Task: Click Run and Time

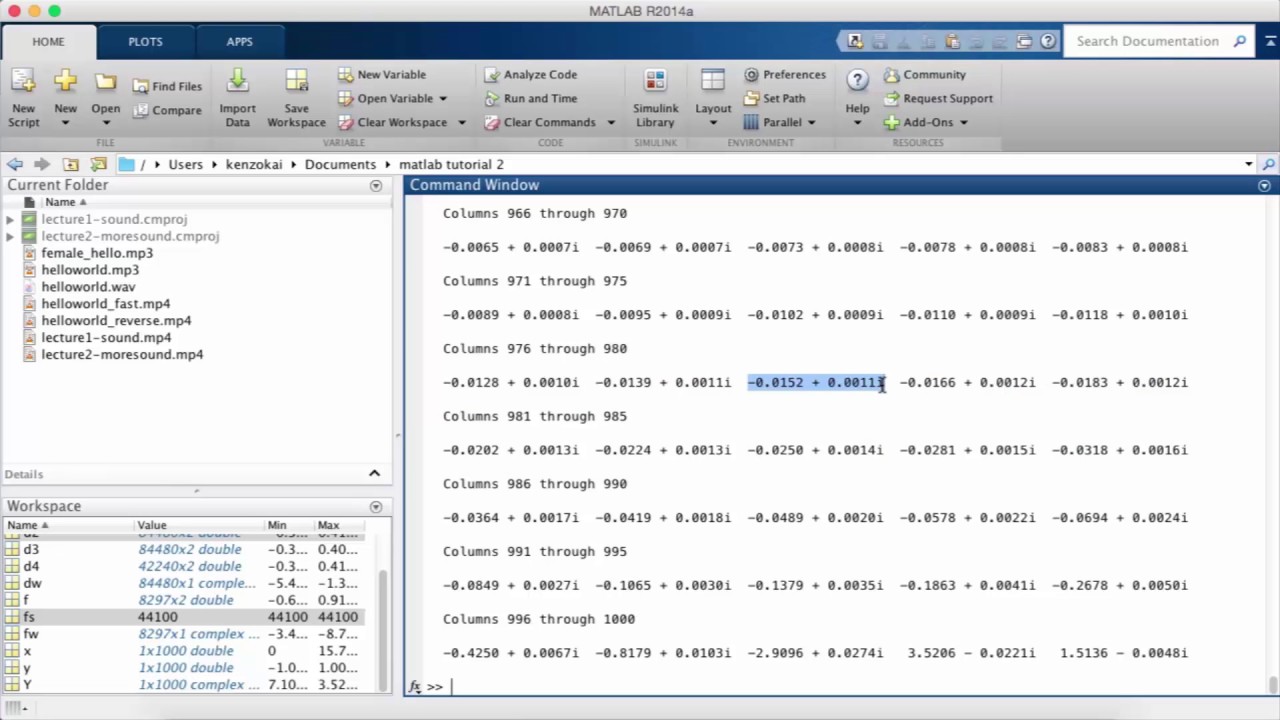Action: (531, 98)
